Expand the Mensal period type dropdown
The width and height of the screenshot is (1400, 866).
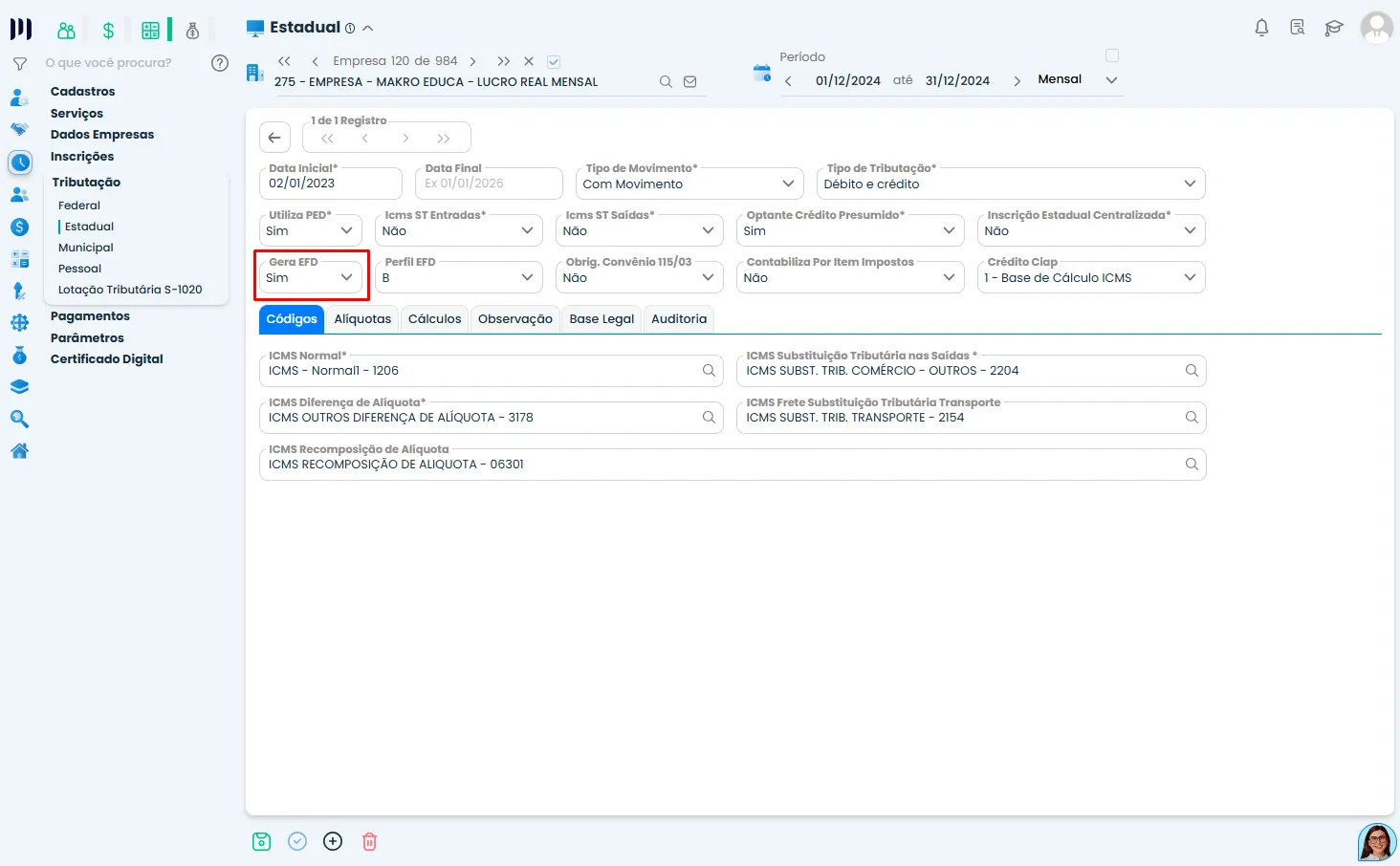pos(1078,80)
